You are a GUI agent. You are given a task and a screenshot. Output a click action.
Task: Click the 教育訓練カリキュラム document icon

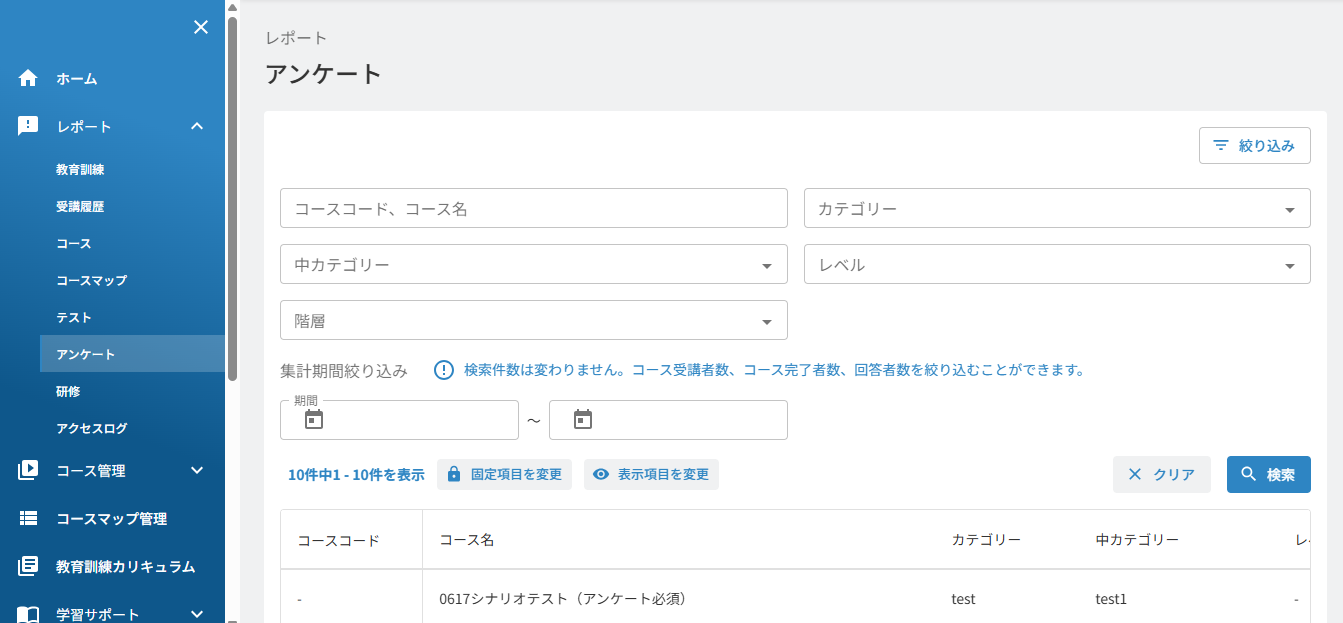pyautogui.click(x=28, y=566)
